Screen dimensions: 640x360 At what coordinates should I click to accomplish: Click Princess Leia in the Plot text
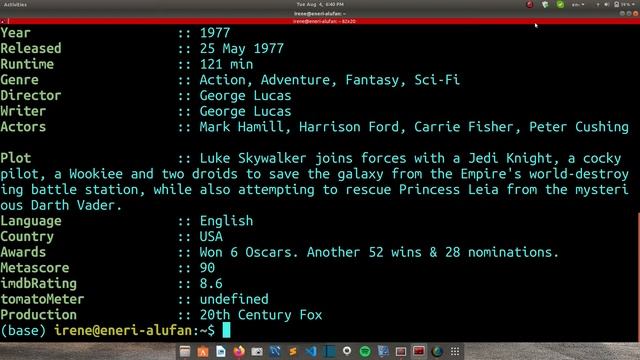pyautogui.click(x=448, y=189)
